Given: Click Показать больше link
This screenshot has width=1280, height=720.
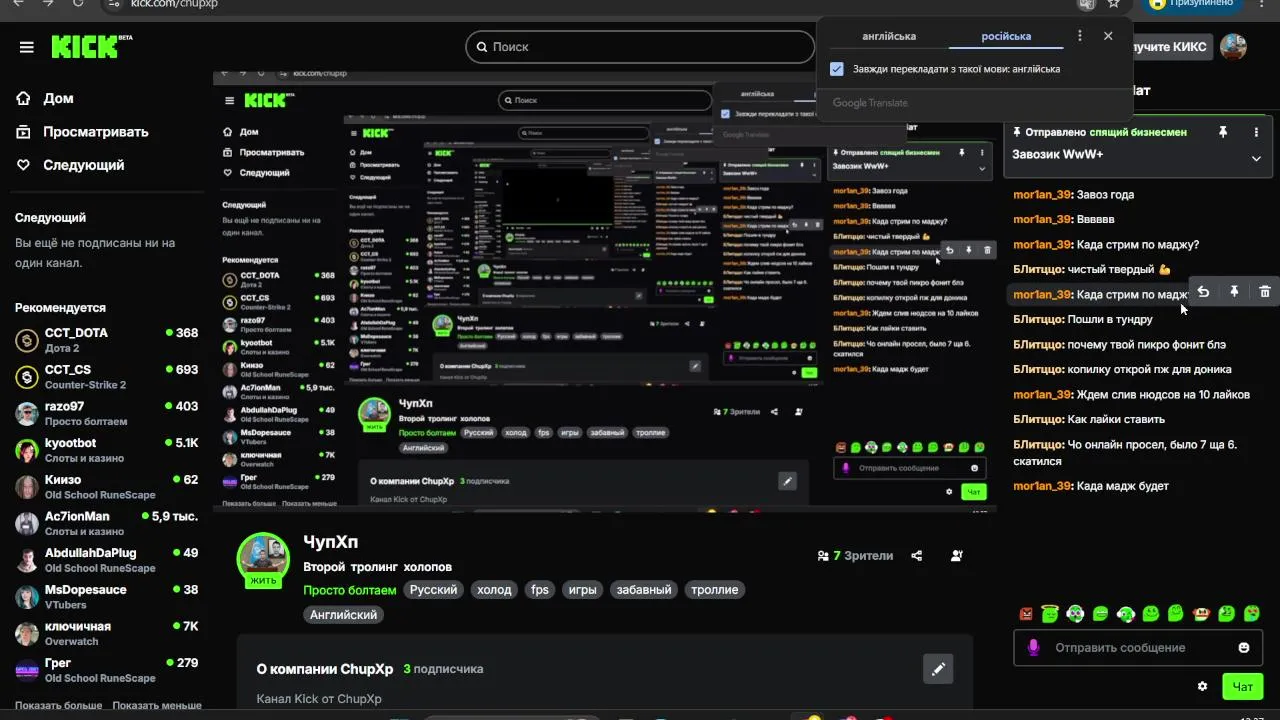Looking at the screenshot, I should pyautogui.click(x=58, y=706).
